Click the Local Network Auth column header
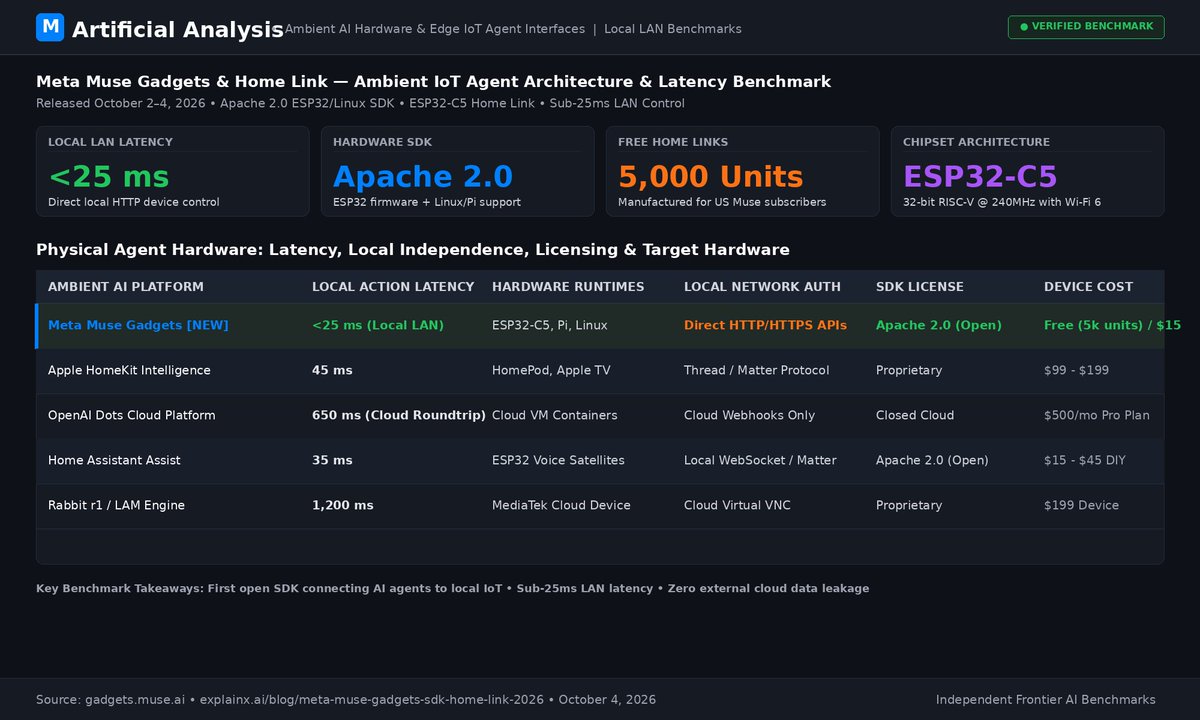 tap(764, 287)
